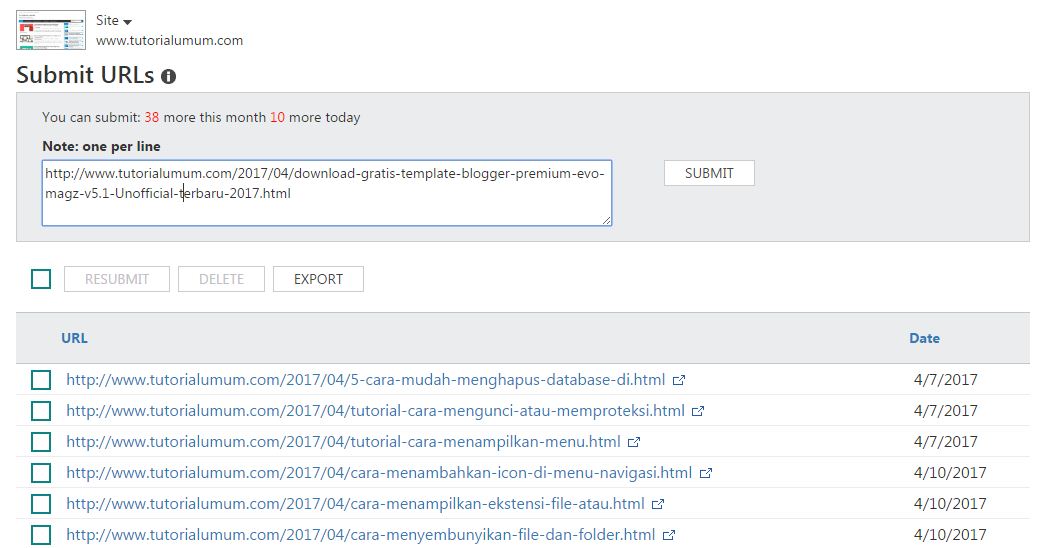
Task: Open the 5-cara-mudah-menghapus-database-di.html link
Action: [365, 380]
